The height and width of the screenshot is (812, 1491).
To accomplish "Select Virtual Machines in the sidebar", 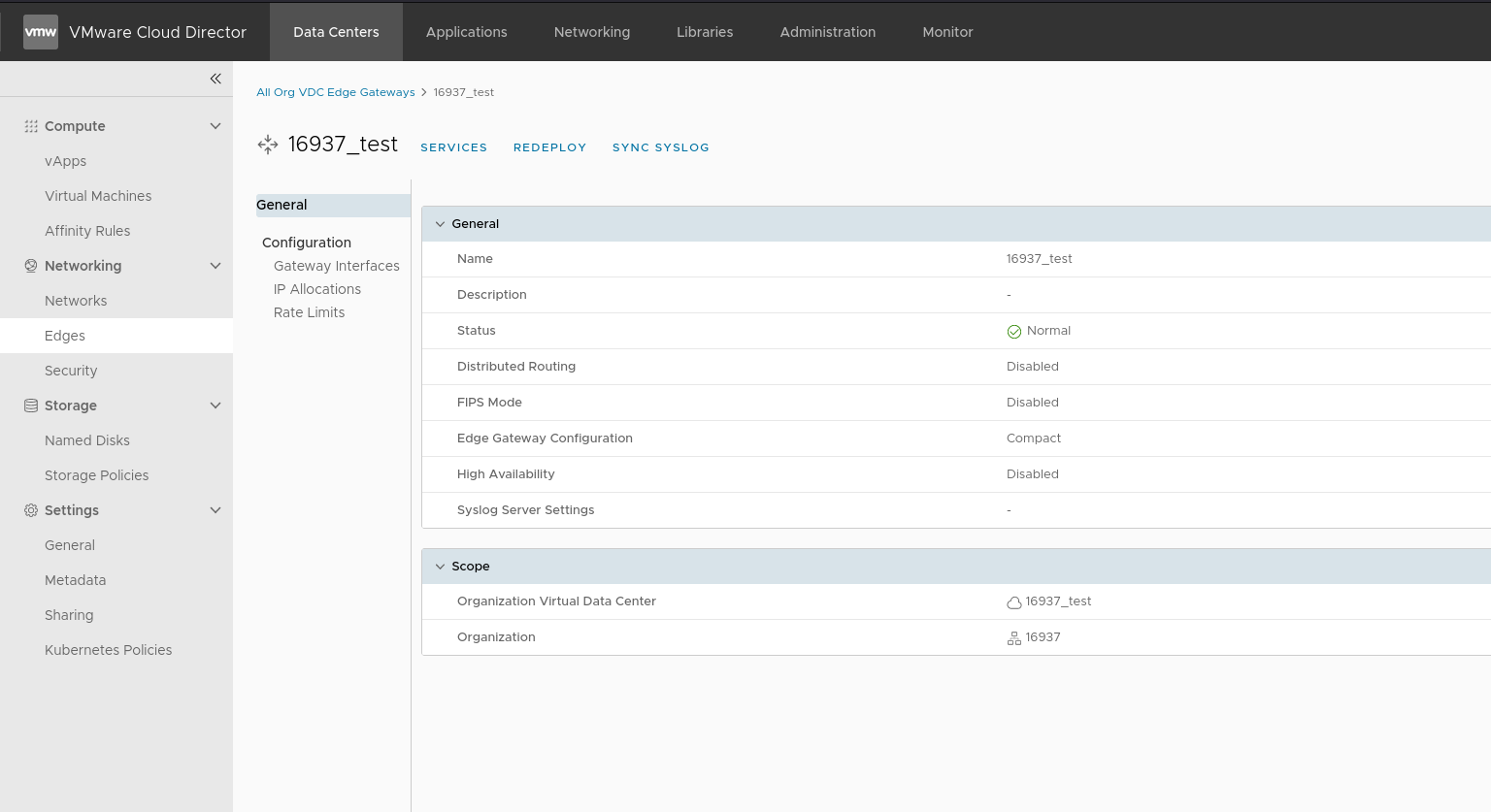I will coord(98,196).
